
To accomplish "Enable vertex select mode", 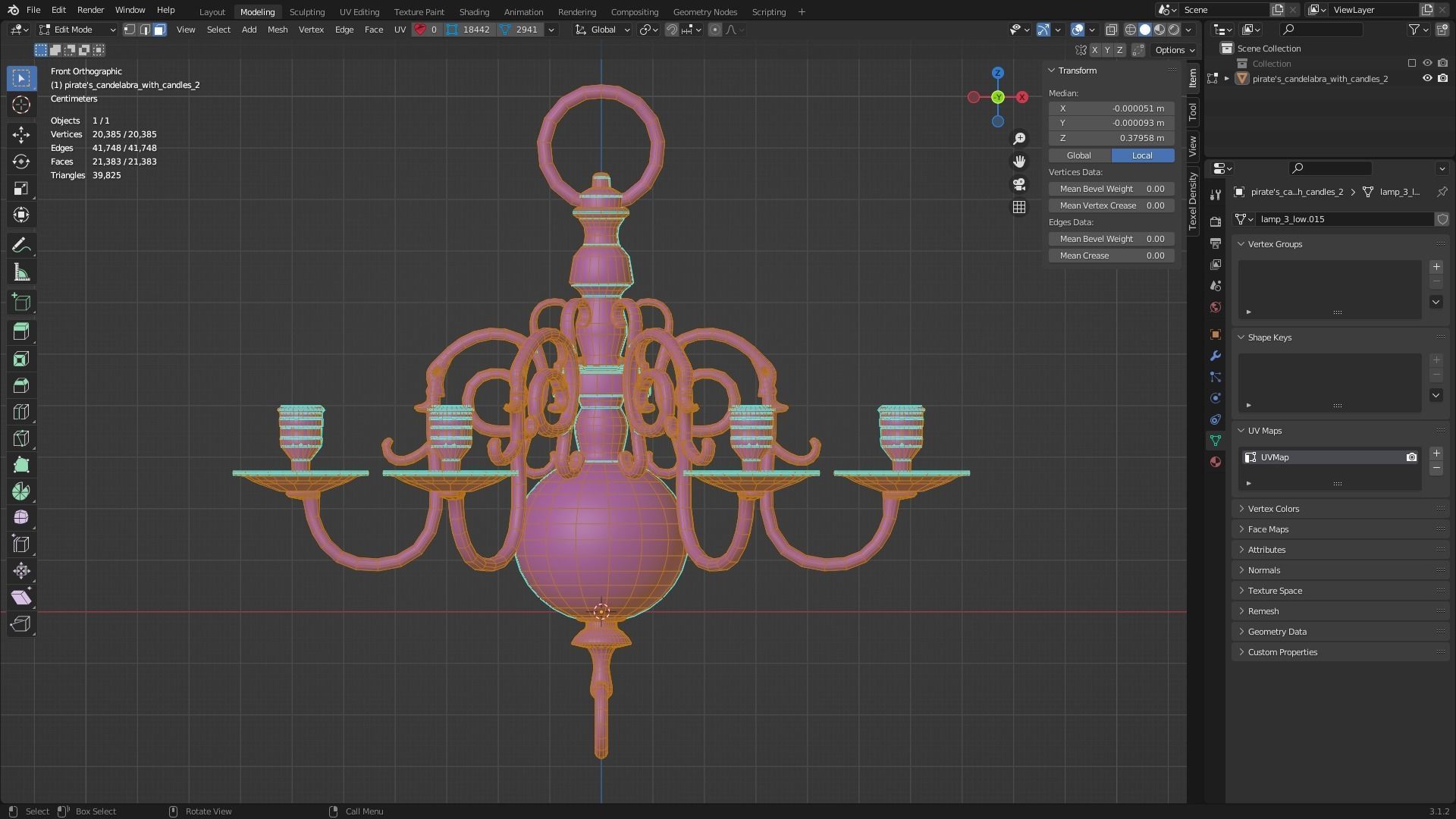I will (x=130, y=30).
